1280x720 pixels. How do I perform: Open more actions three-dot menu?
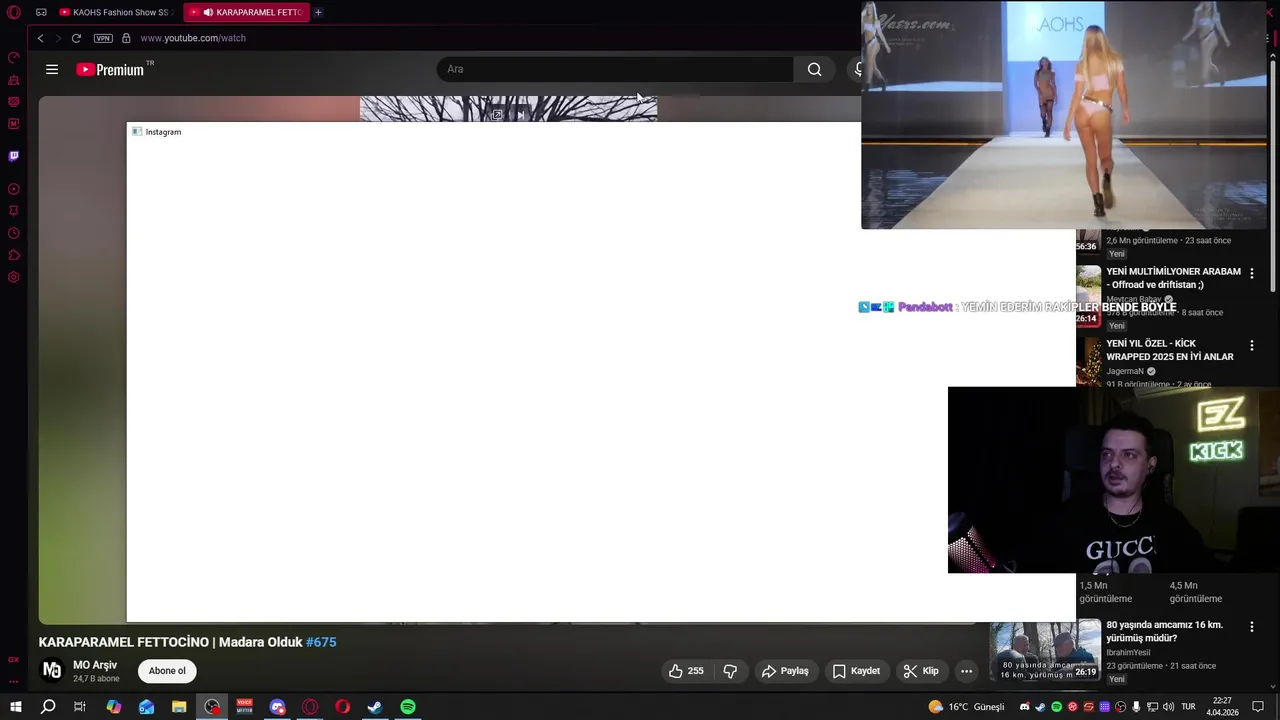(x=966, y=671)
